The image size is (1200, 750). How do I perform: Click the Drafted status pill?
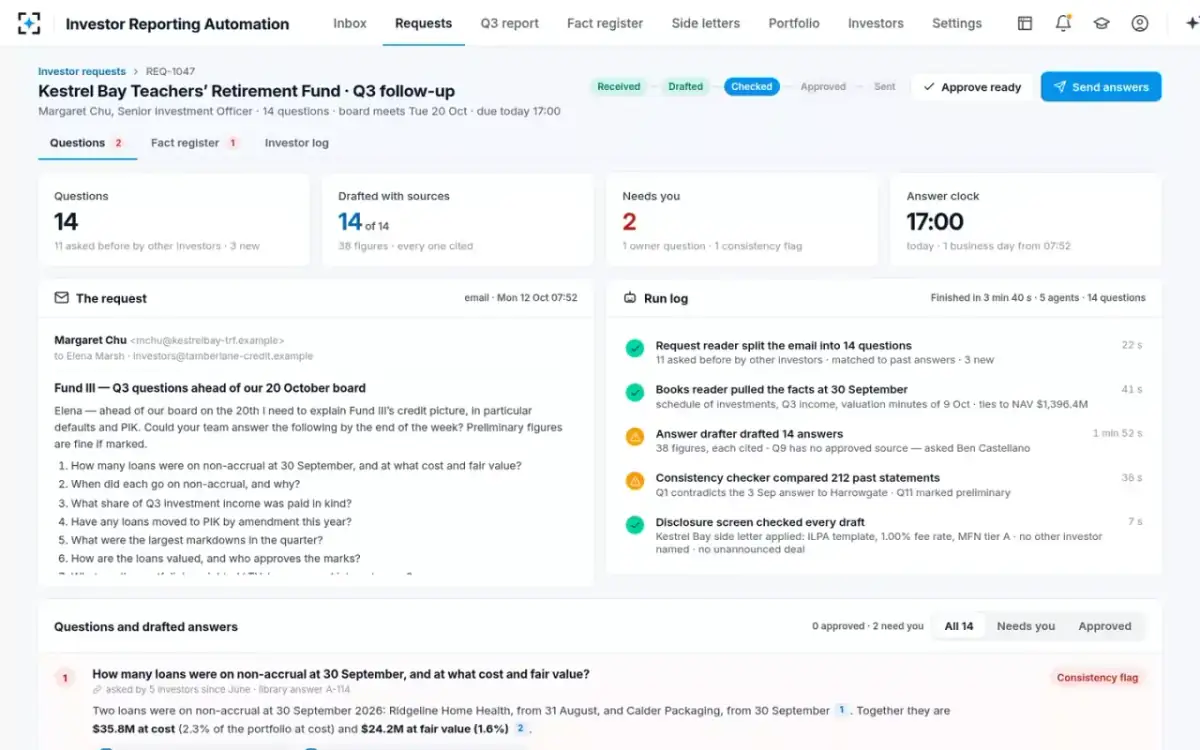[686, 87]
